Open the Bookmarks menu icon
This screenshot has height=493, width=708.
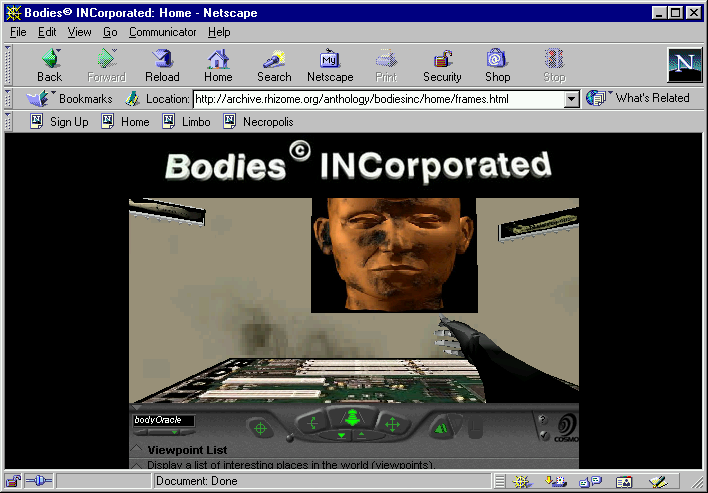tap(38, 98)
